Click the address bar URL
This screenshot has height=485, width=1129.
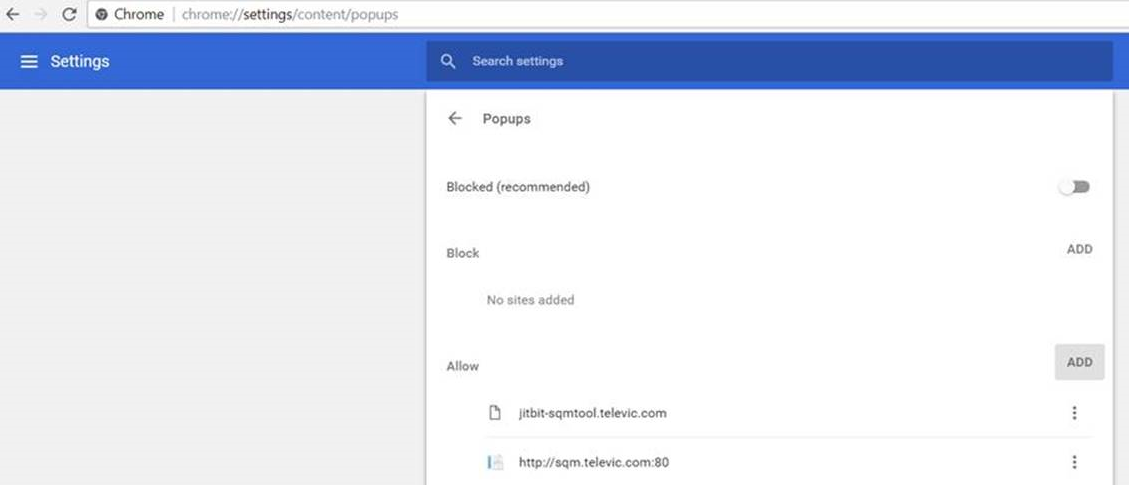pyautogui.click(x=289, y=15)
